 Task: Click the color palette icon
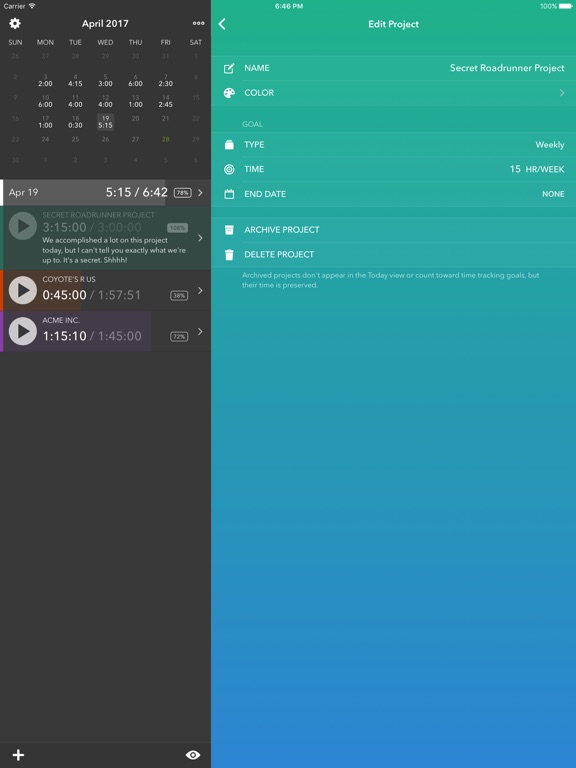click(x=229, y=93)
